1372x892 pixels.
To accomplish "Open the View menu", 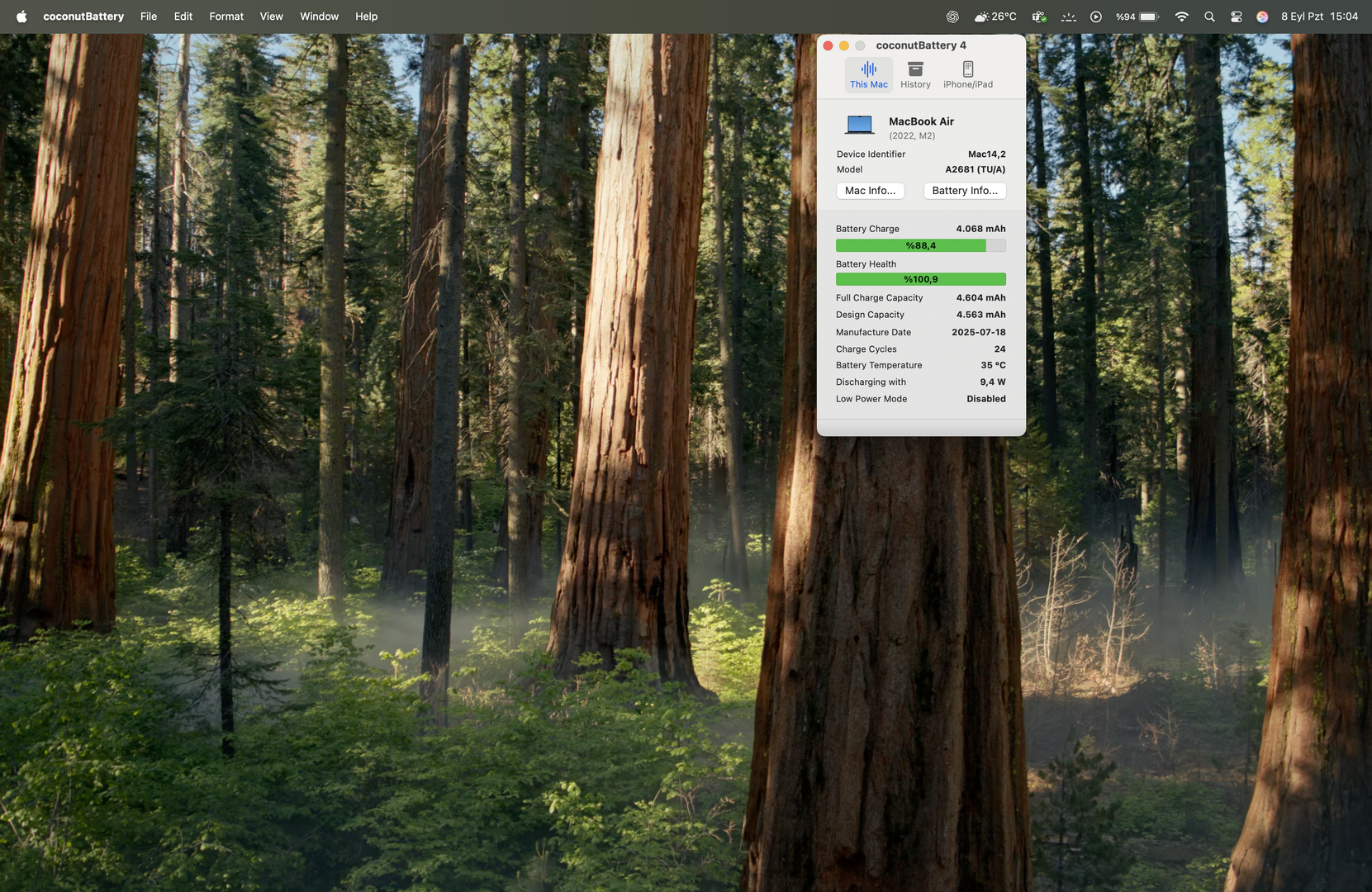I will (x=272, y=17).
